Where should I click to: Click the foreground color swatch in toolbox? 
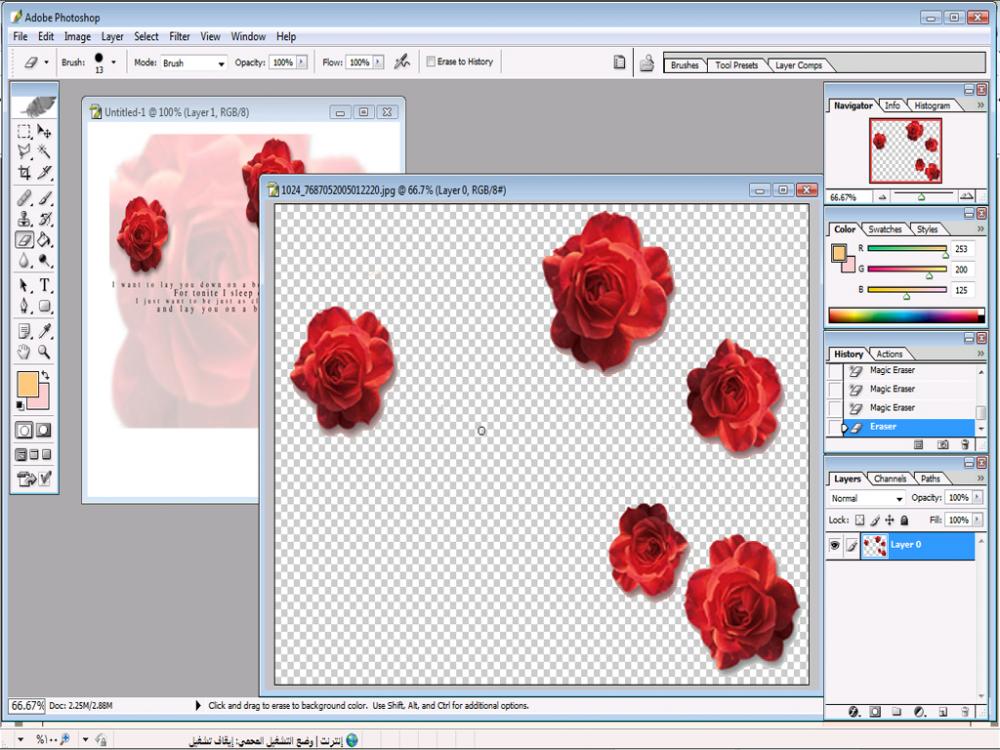(28, 384)
